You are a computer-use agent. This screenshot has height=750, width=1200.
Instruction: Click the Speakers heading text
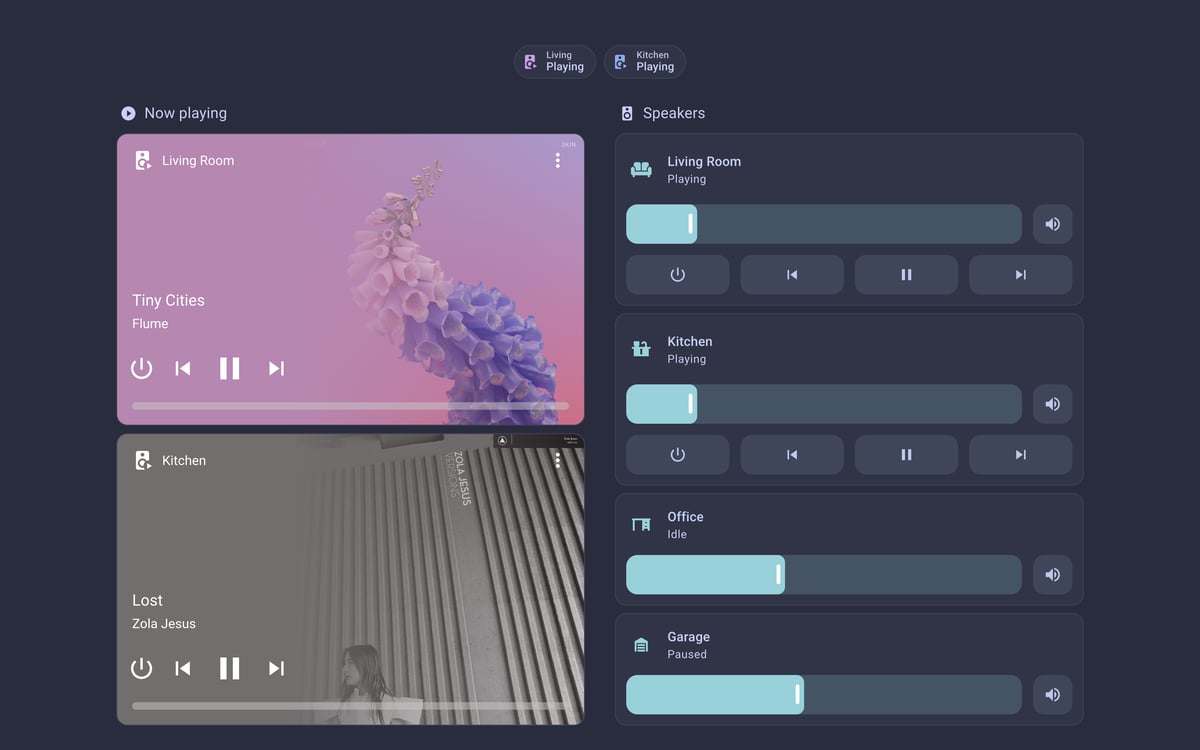[674, 113]
